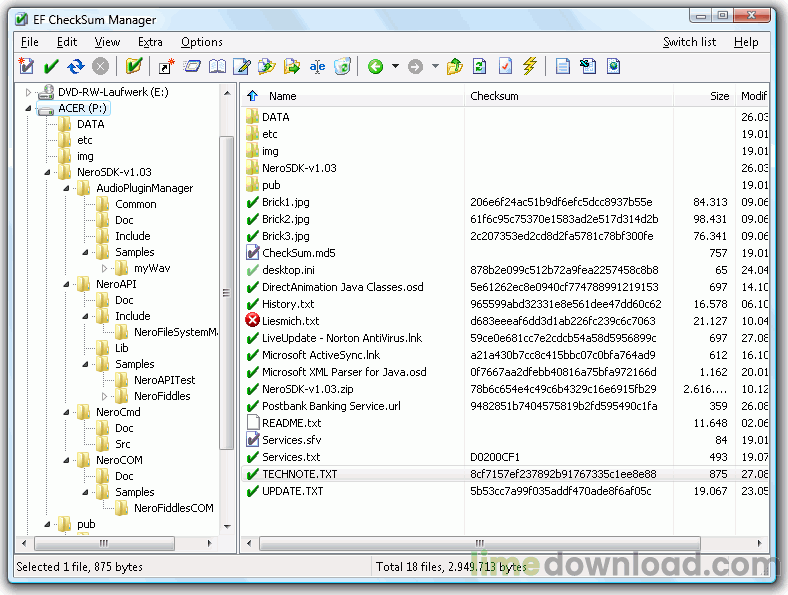Click the file list horizontal scrollbar thumb
Screen dimensions: 788x595
479,543
